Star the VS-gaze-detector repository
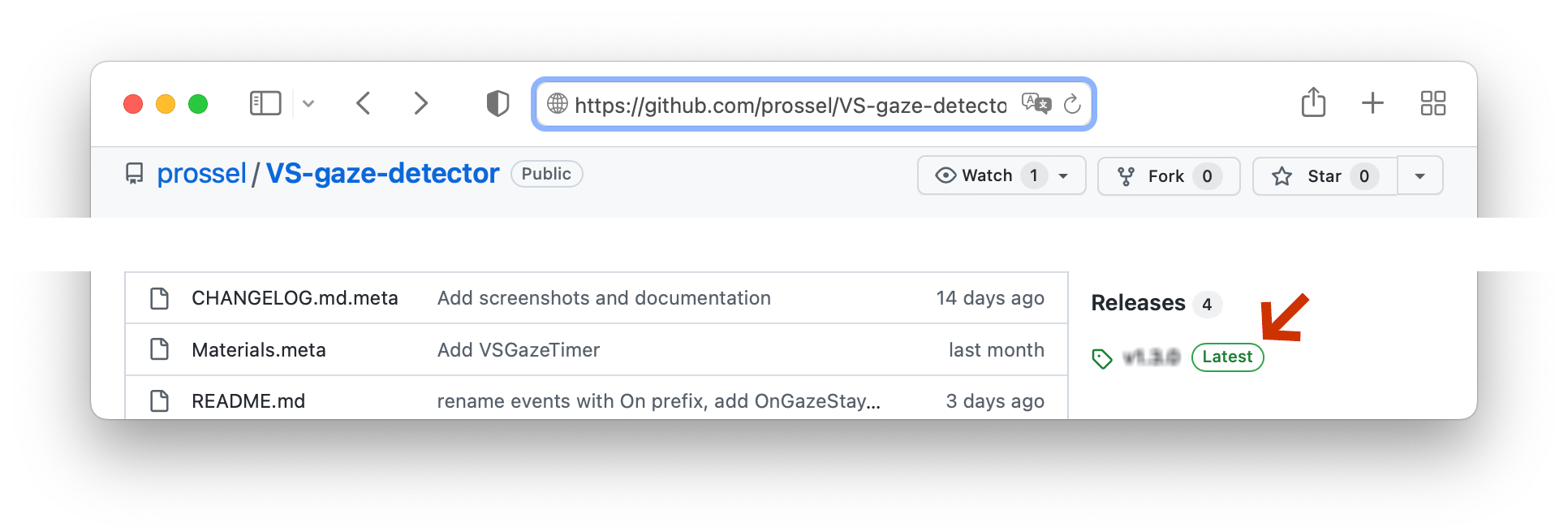Image resolution: width=1568 pixels, height=528 pixels. coord(1321,175)
